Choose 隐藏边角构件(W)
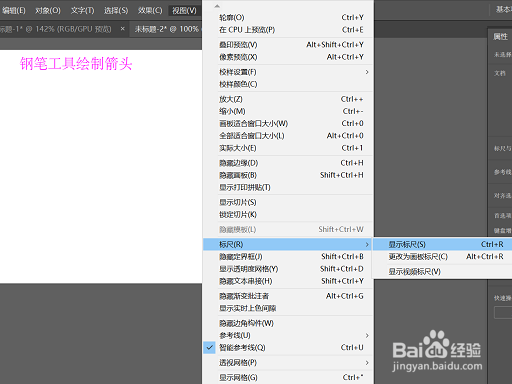This screenshot has width=512, height=384. click(288, 323)
